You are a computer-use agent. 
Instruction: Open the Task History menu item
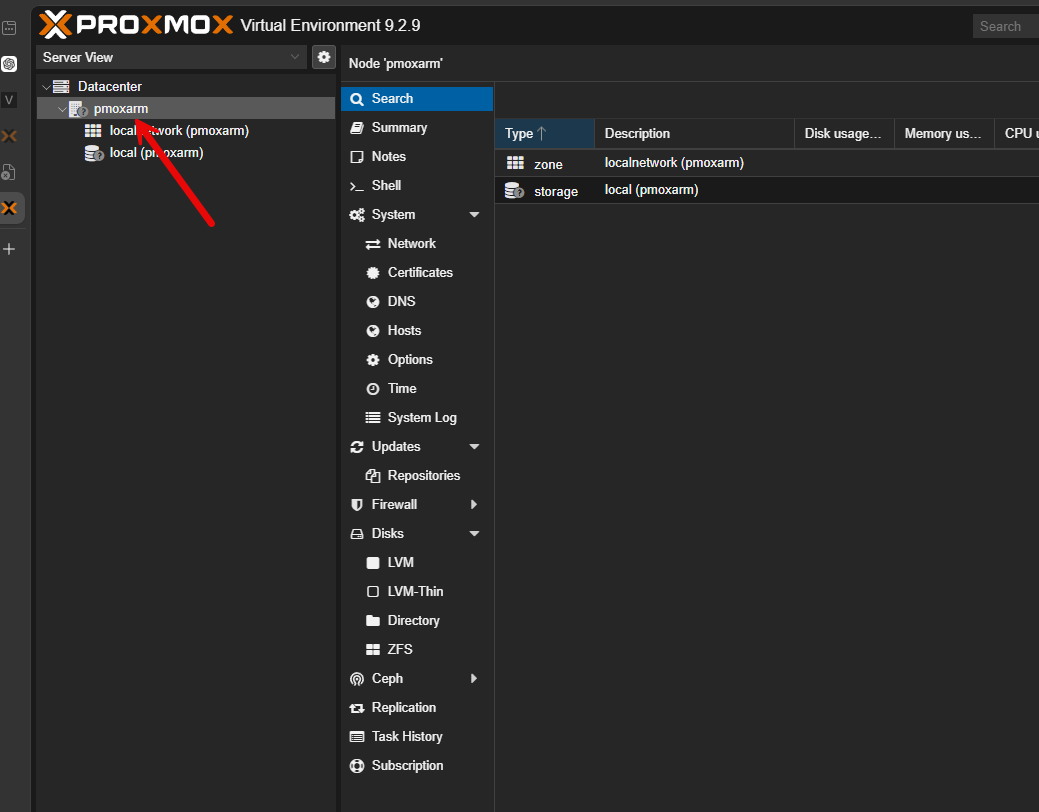(x=417, y=736)
